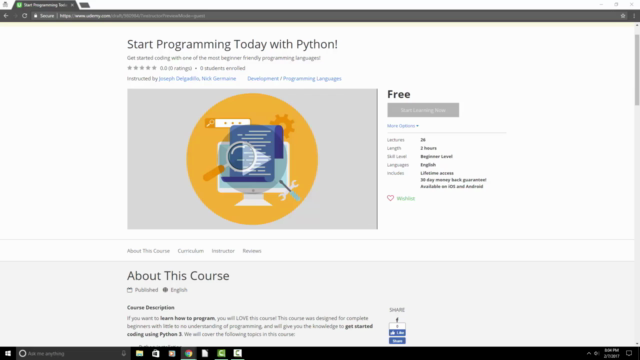Open File Explorer from taskbar
The height and width of the screenshot is (360, 640).
point(140,353)
